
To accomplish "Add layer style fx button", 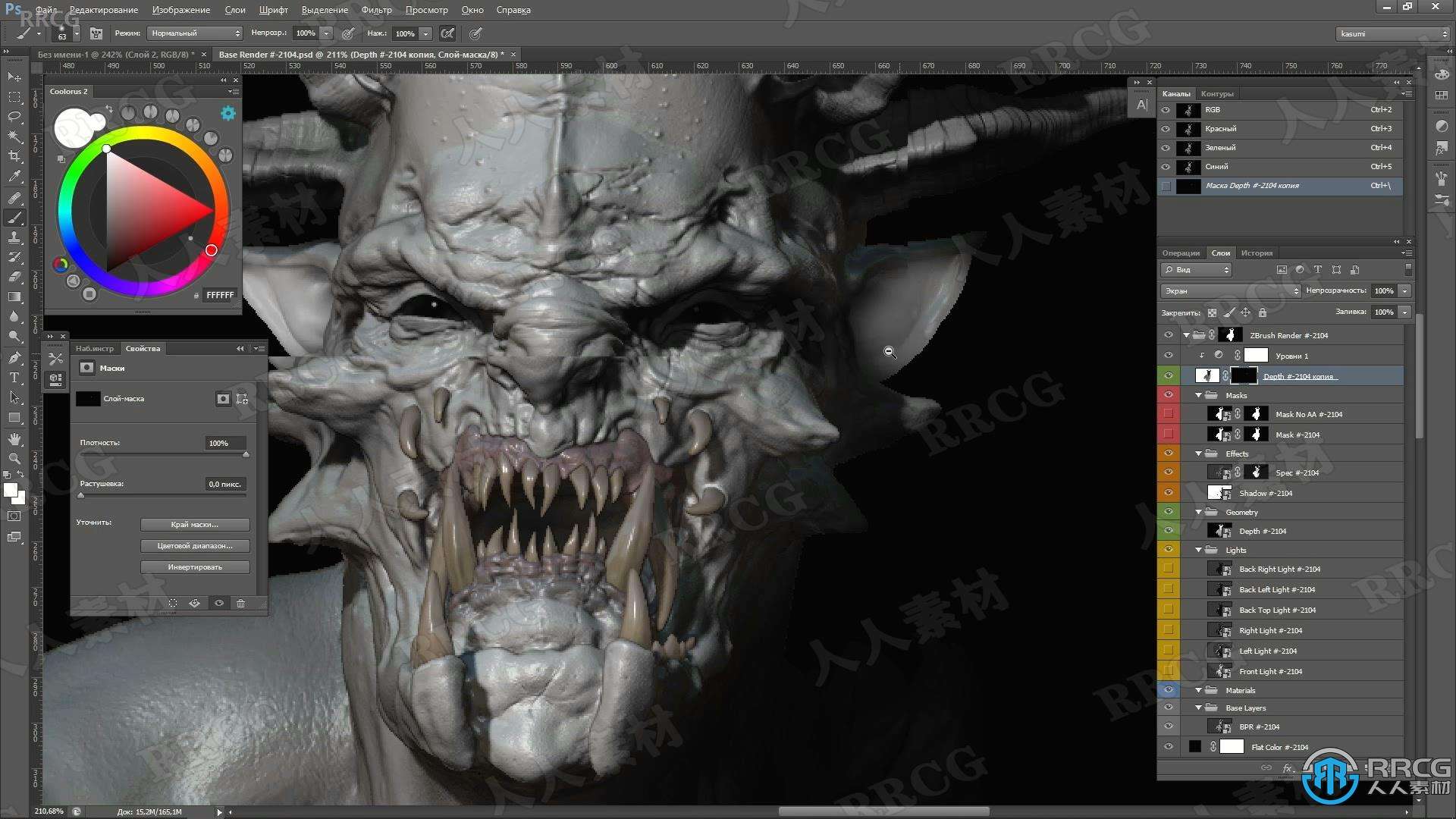I will click(x=1287, y=768).
